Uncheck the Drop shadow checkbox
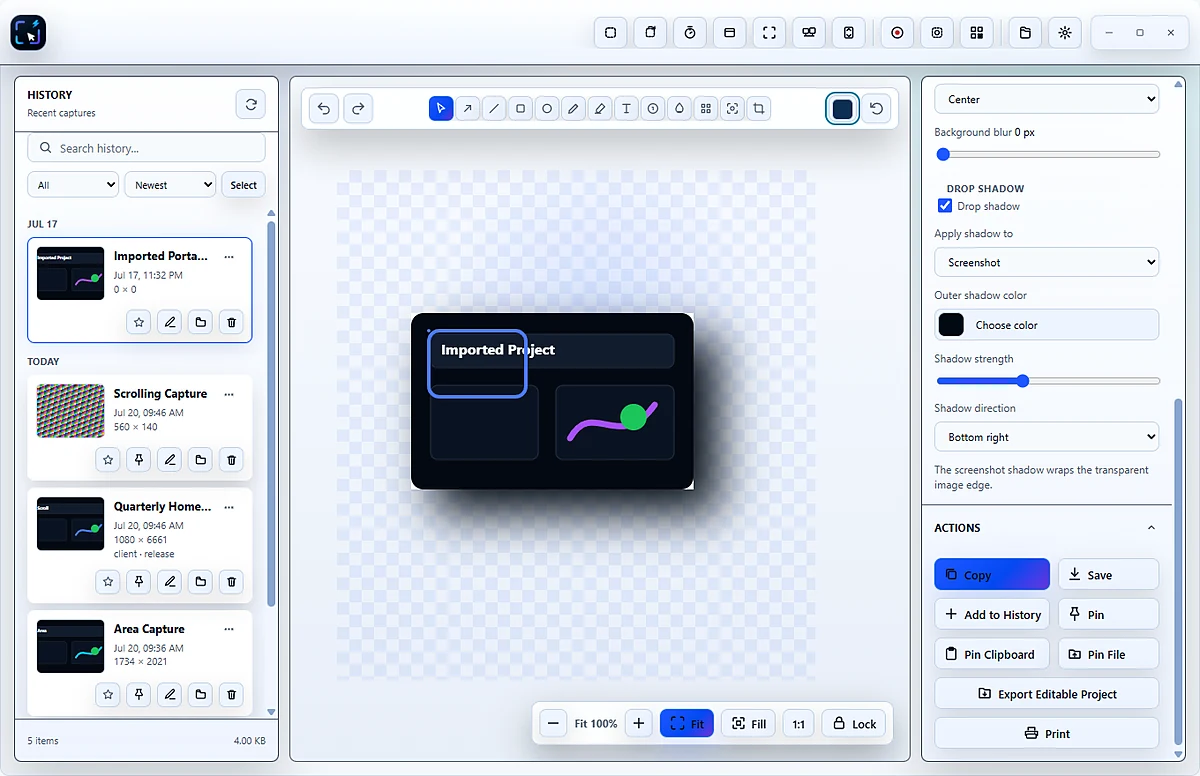 (944, 206)
